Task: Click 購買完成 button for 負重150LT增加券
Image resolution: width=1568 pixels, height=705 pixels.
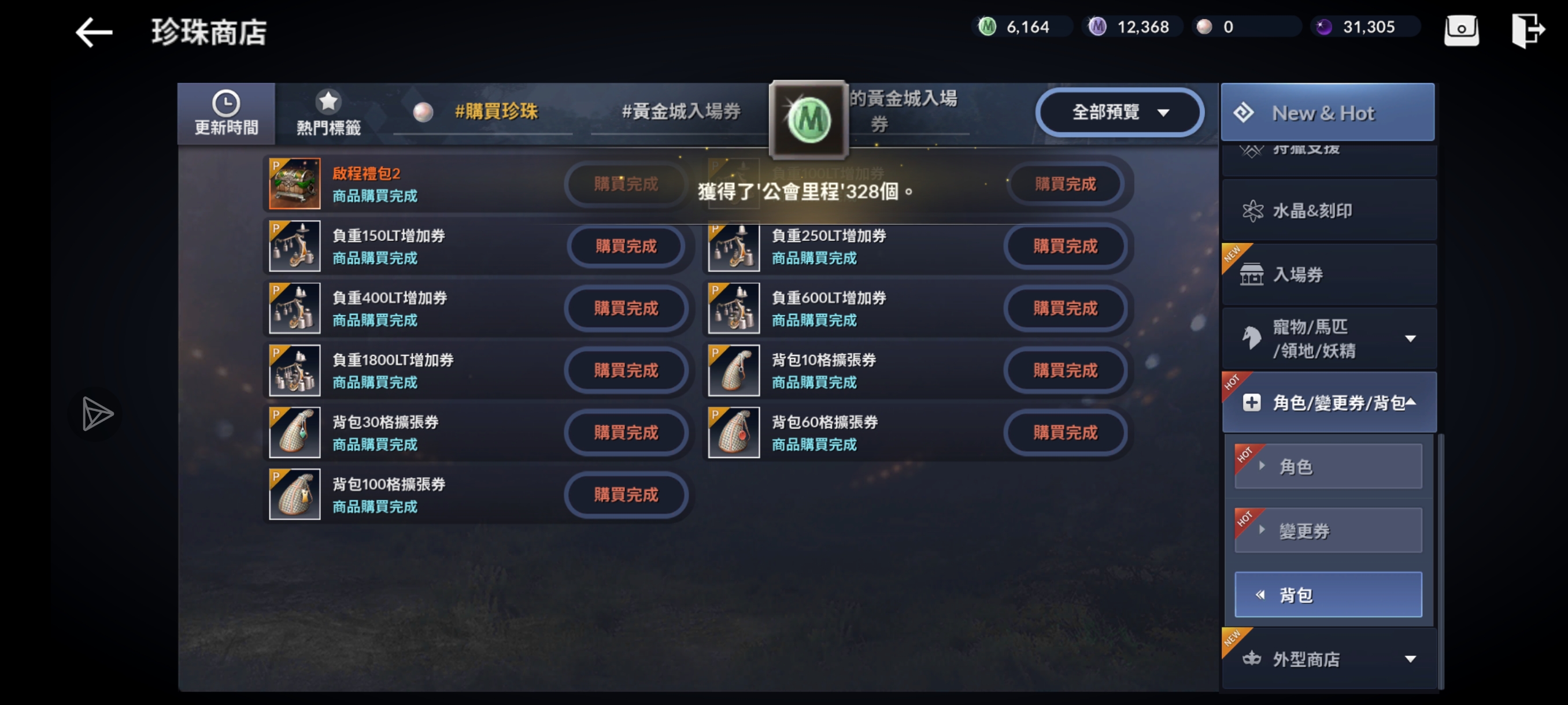Action: tap(626, 246)
